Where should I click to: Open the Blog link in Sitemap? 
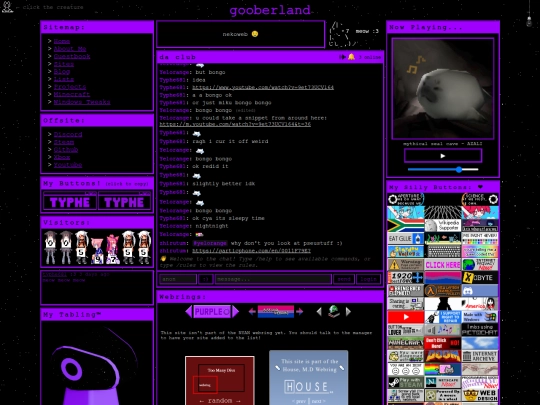pos(62,71)
